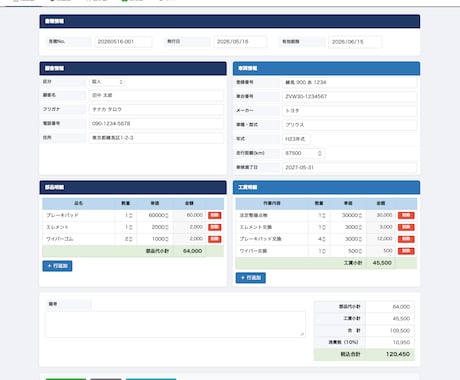Open the customer type dropdown showing 個人
Viewport: 460px width, 380px height.
(x=107, y=82)
